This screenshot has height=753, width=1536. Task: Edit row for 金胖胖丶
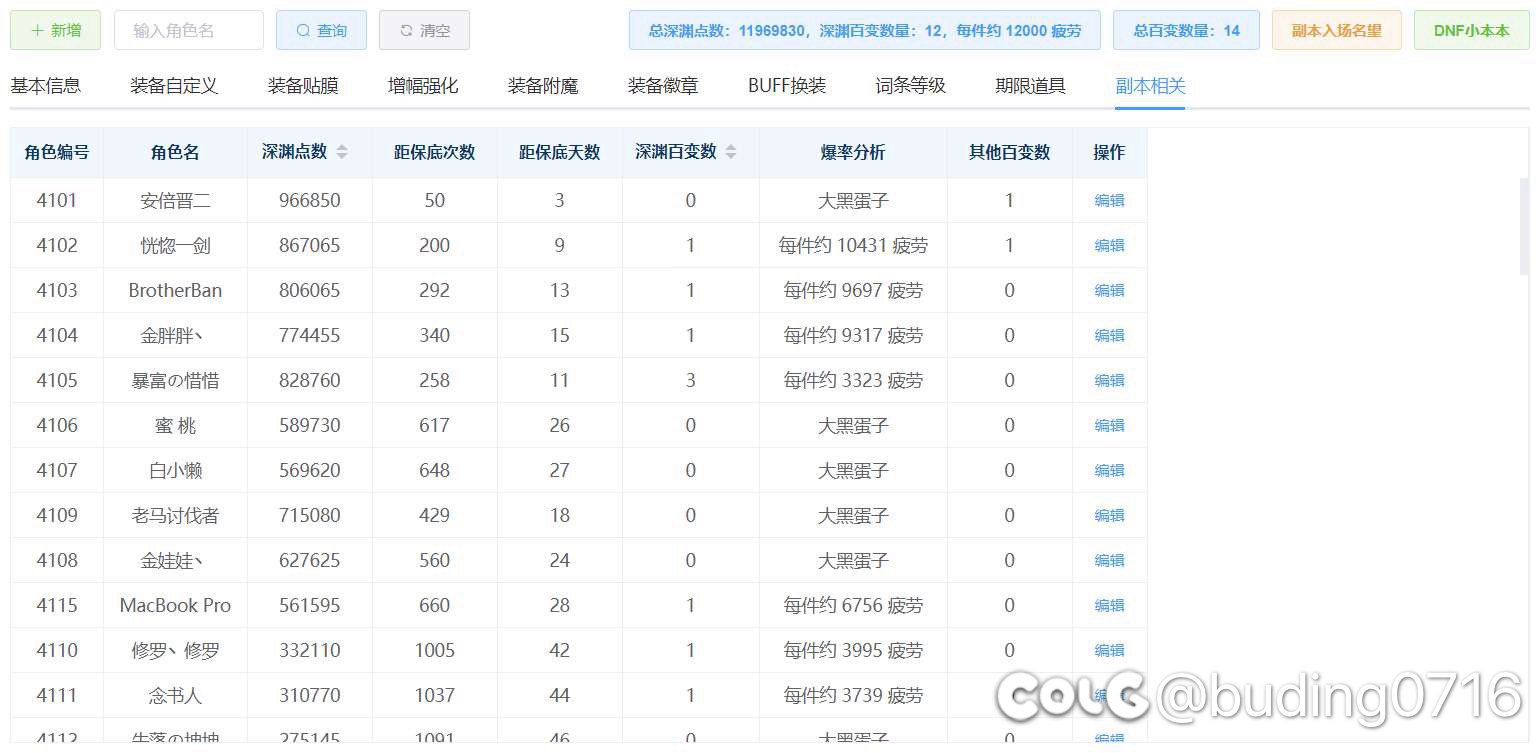1109,335
